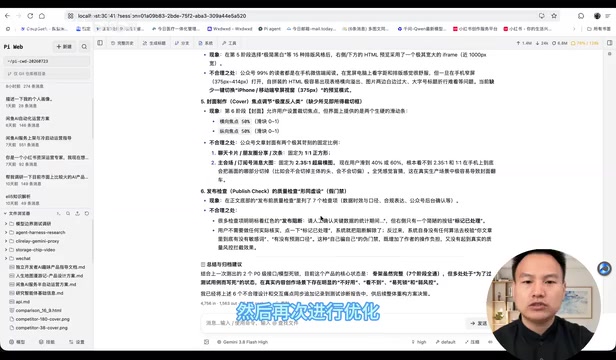Click the blue floating assistant icon
The width and height of the screenshot is (616, 360).
[x=604, y=269]
